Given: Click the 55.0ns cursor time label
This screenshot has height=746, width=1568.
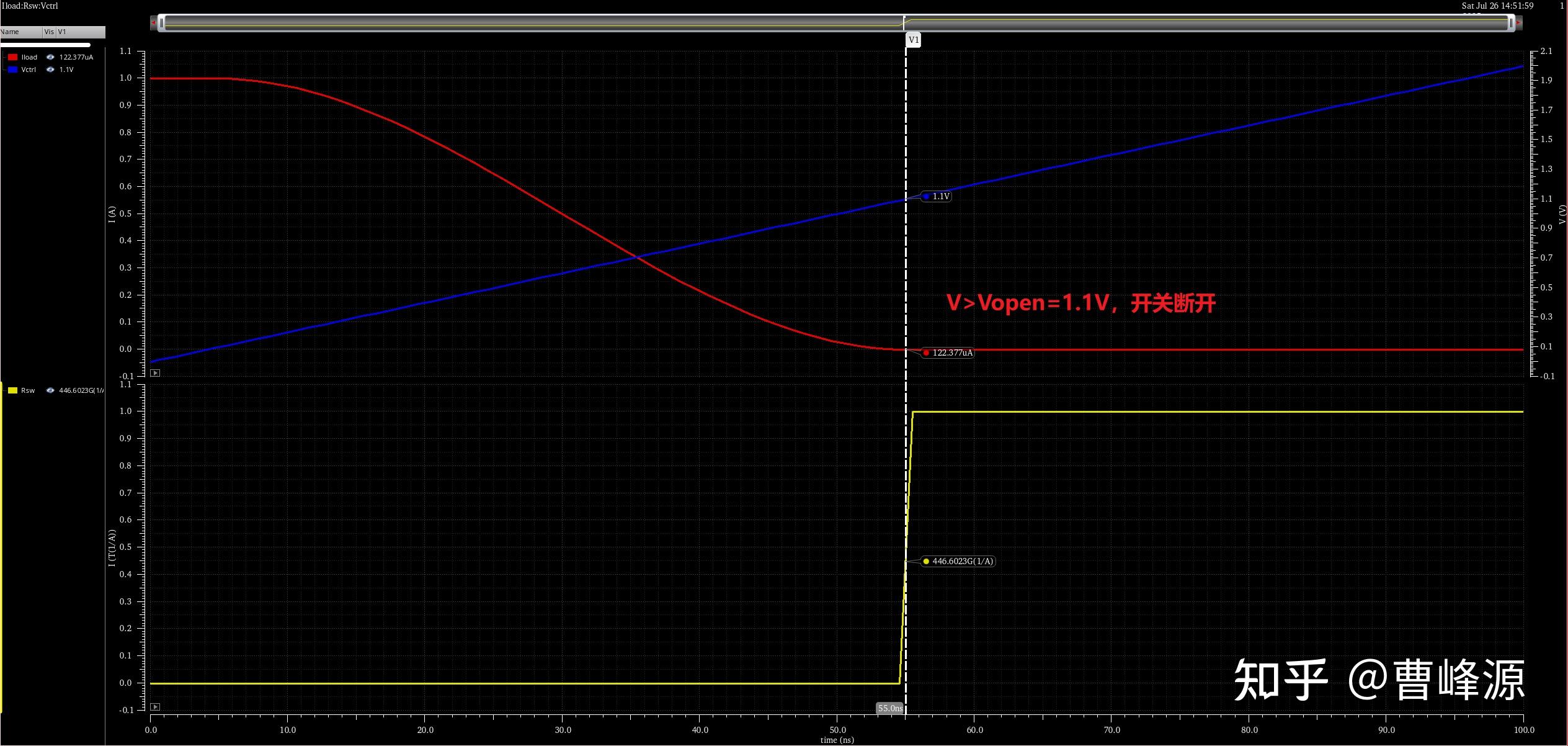Looking at the screenshot, I should pyautogui.click(x=889, y=708).
